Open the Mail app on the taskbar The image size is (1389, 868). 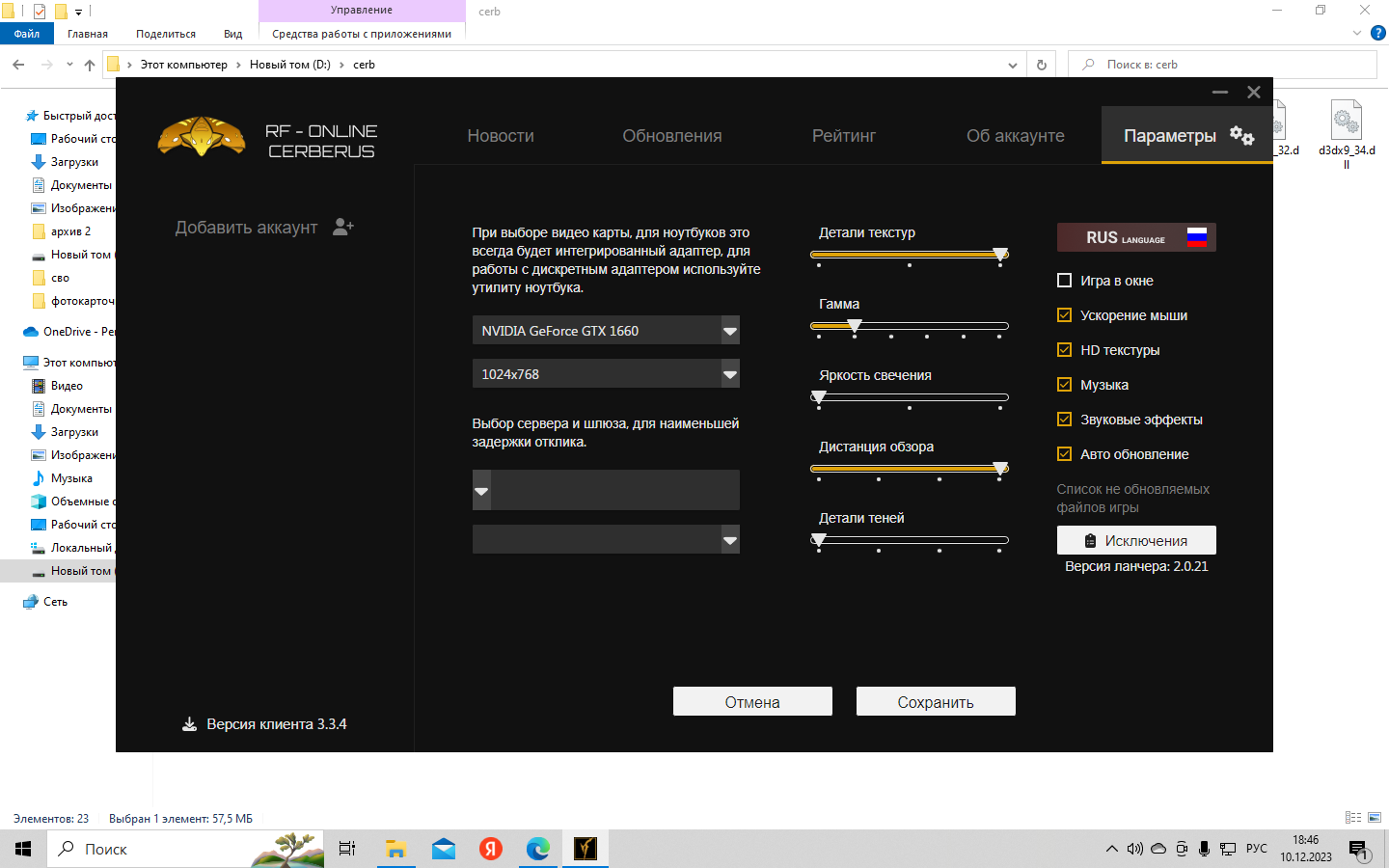coord(444,849)
